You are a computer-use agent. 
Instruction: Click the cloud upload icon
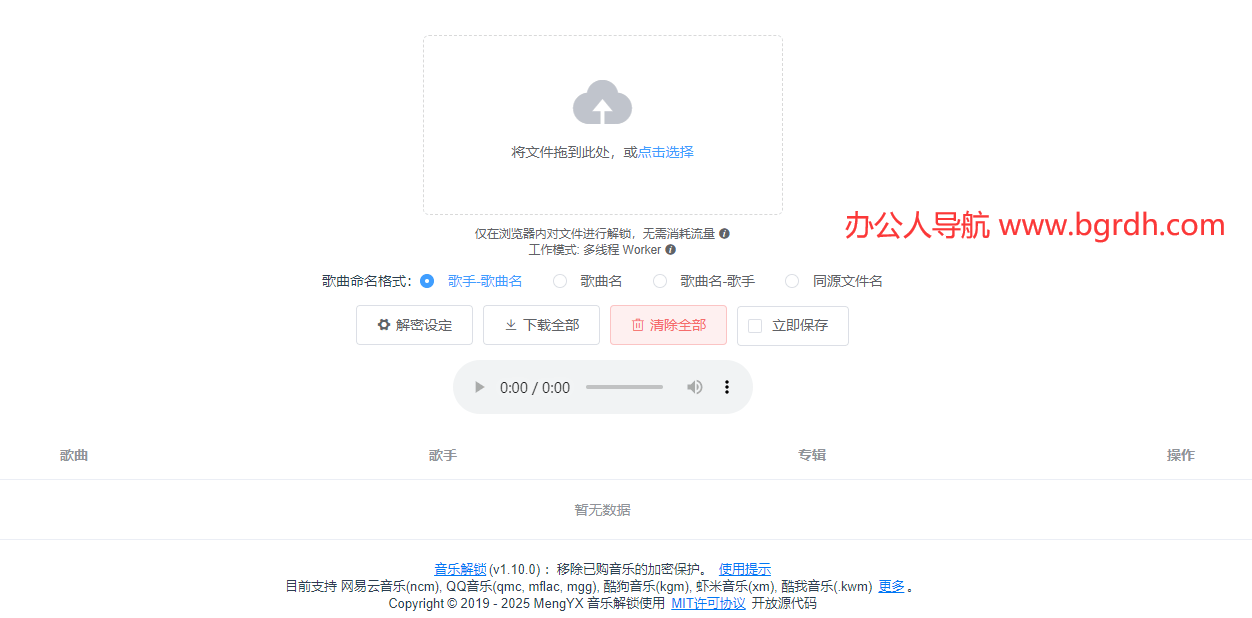pos(602,102)
